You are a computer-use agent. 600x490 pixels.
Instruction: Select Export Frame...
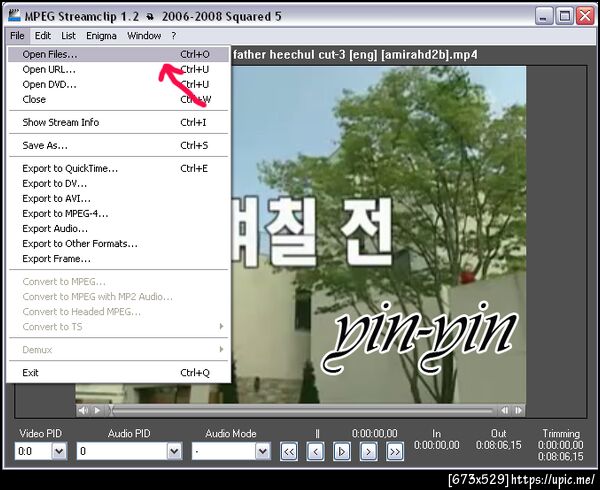tap(118, 259)
